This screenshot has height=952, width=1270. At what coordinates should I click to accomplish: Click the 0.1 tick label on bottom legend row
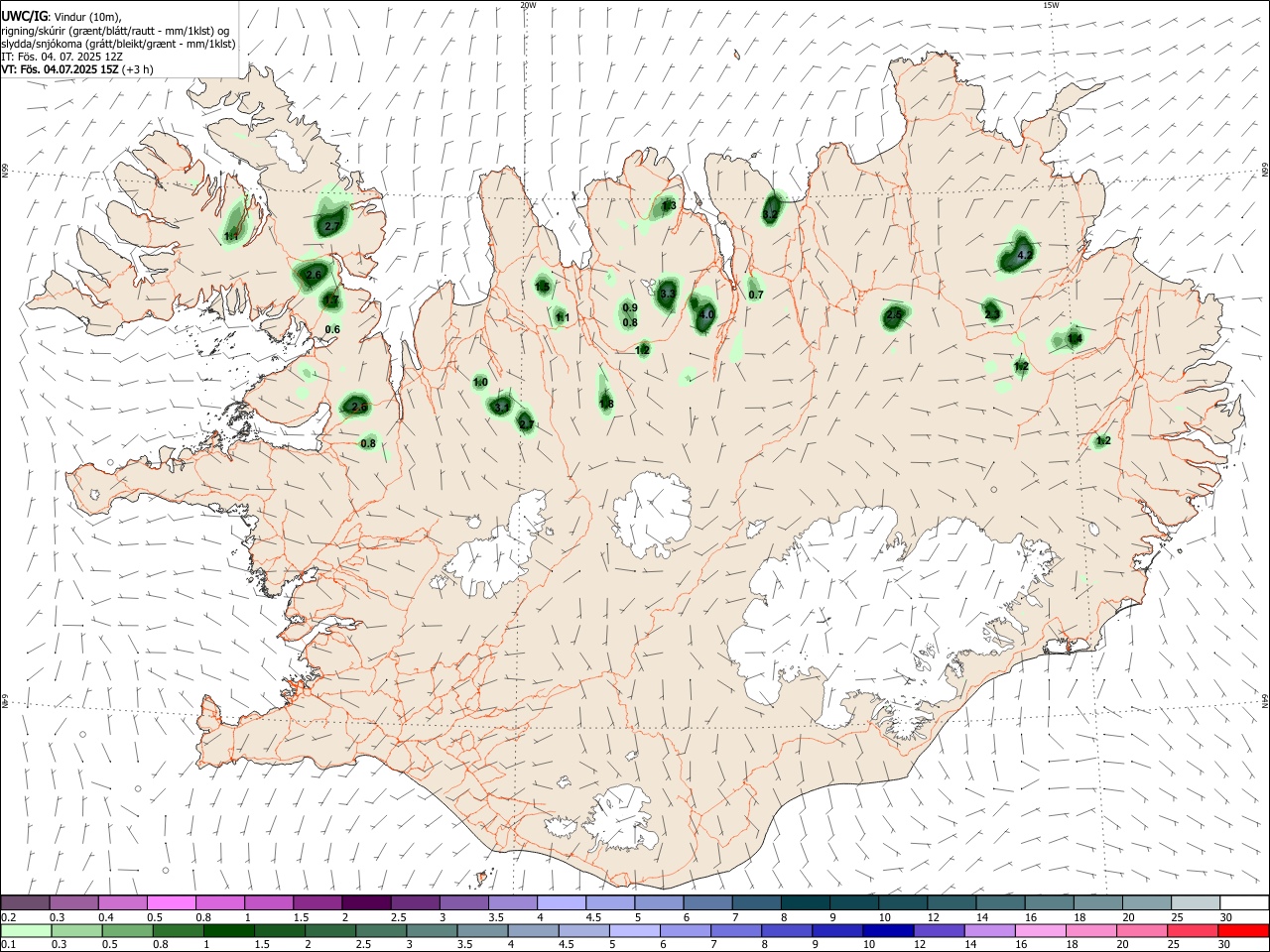[x=8, y=945]
